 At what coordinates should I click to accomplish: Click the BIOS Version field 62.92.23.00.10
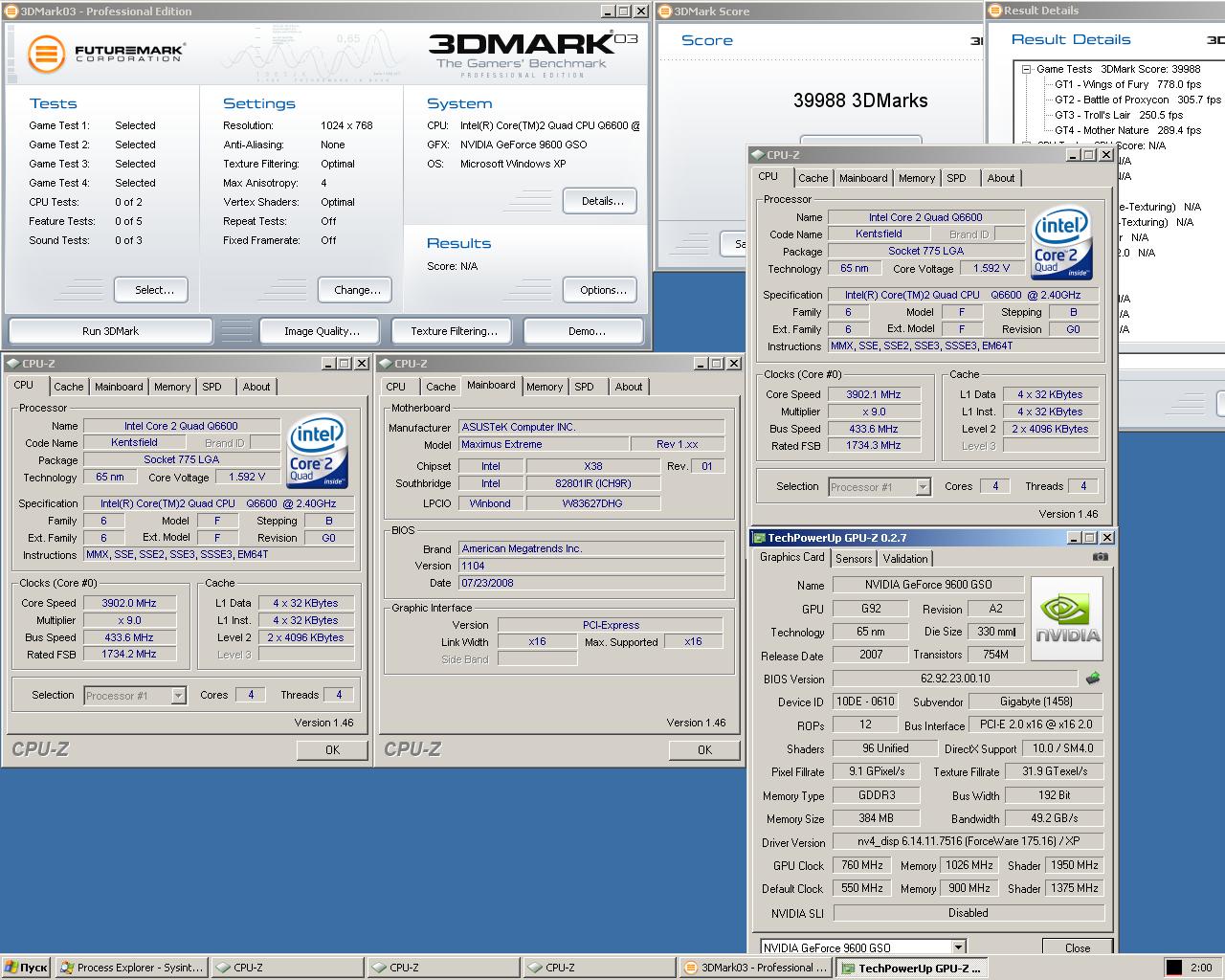(956, 679)
